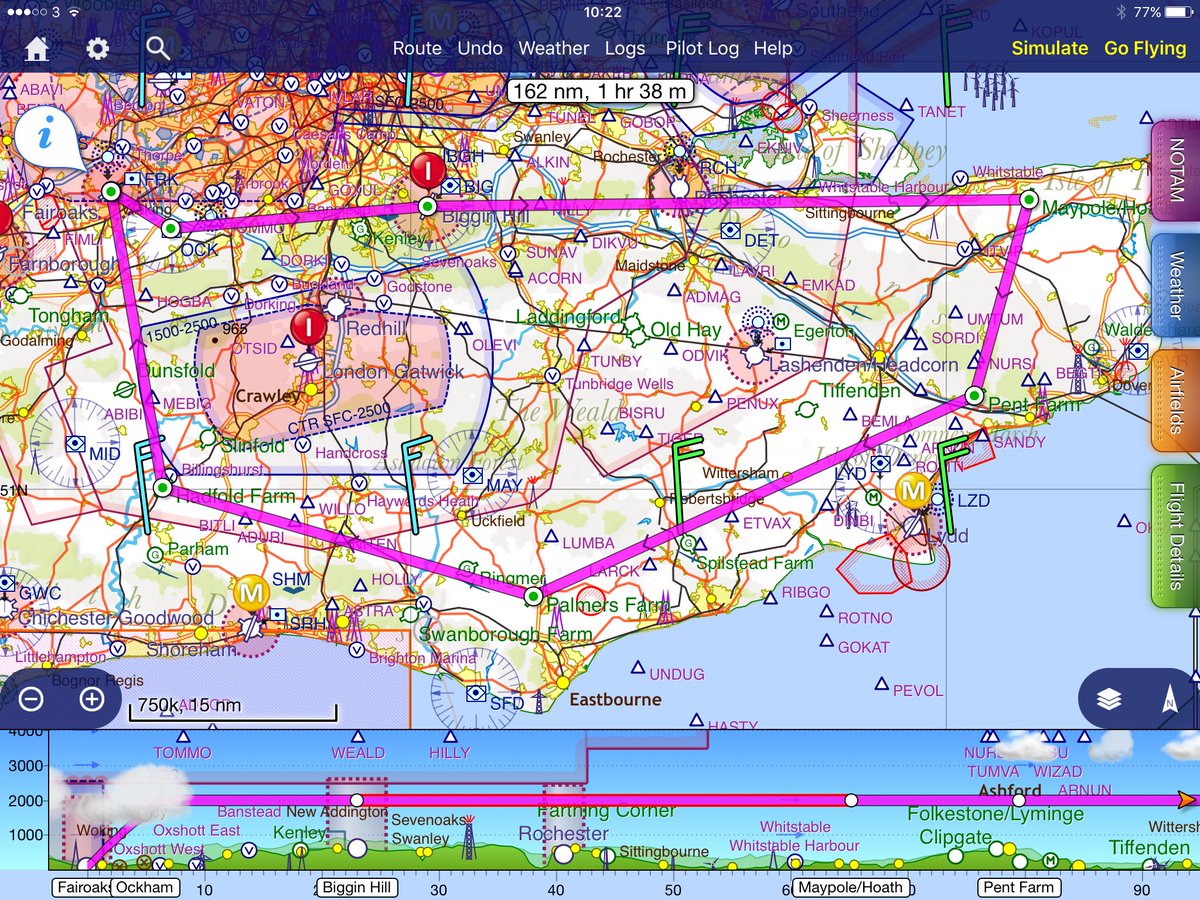Select the Fairoaks route waypoint dot
The width and height of the screenshot is (1200, 900).
(x=111, y=191)
